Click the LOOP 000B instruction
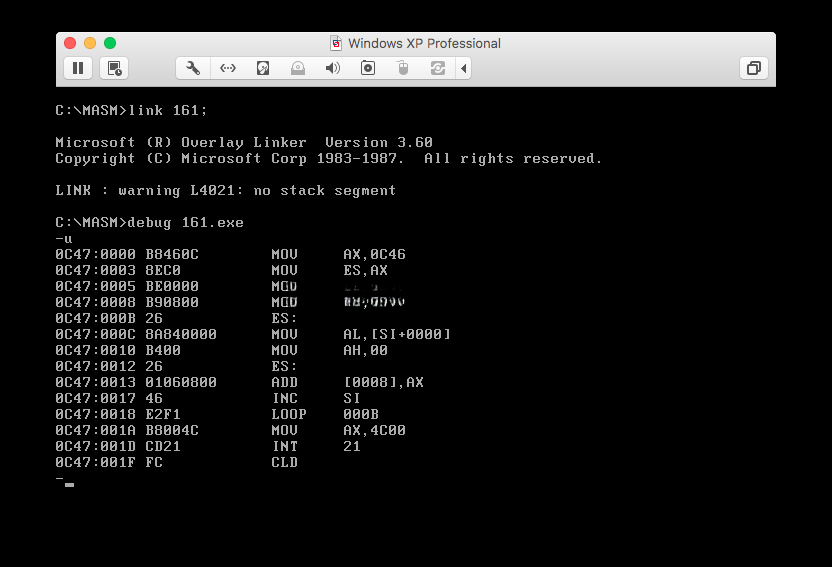832x567 pixels. (x=217, y=414)
